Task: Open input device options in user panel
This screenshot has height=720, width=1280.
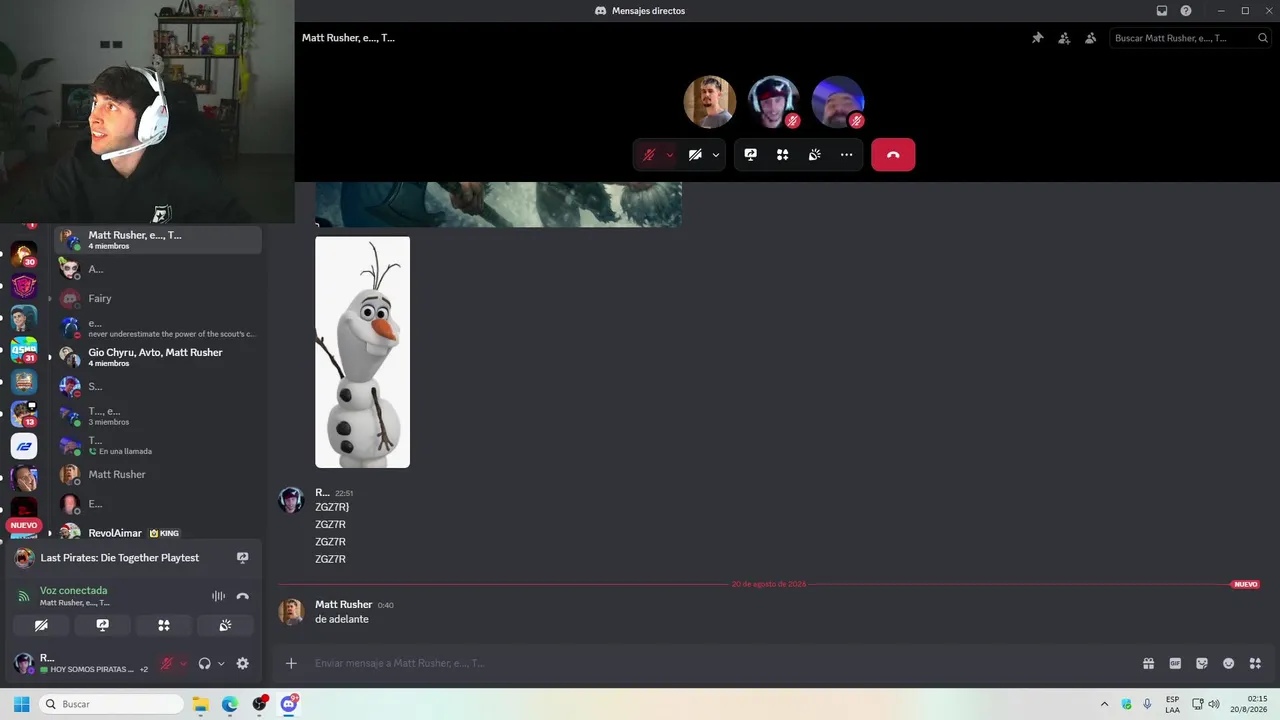Action: (183, 663)
